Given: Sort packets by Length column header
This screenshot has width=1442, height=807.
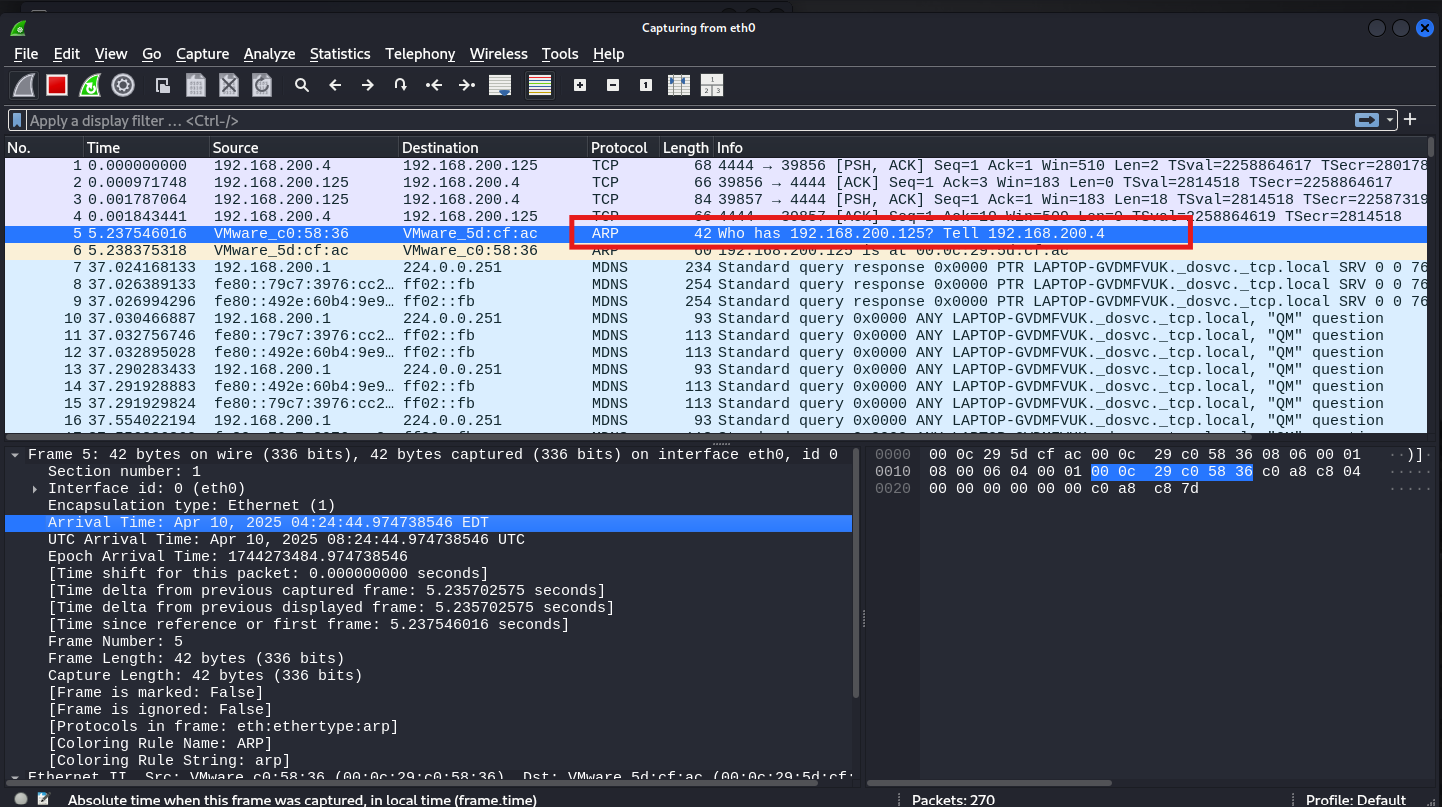Looking at the screenshot, I should tap(685, 147).
